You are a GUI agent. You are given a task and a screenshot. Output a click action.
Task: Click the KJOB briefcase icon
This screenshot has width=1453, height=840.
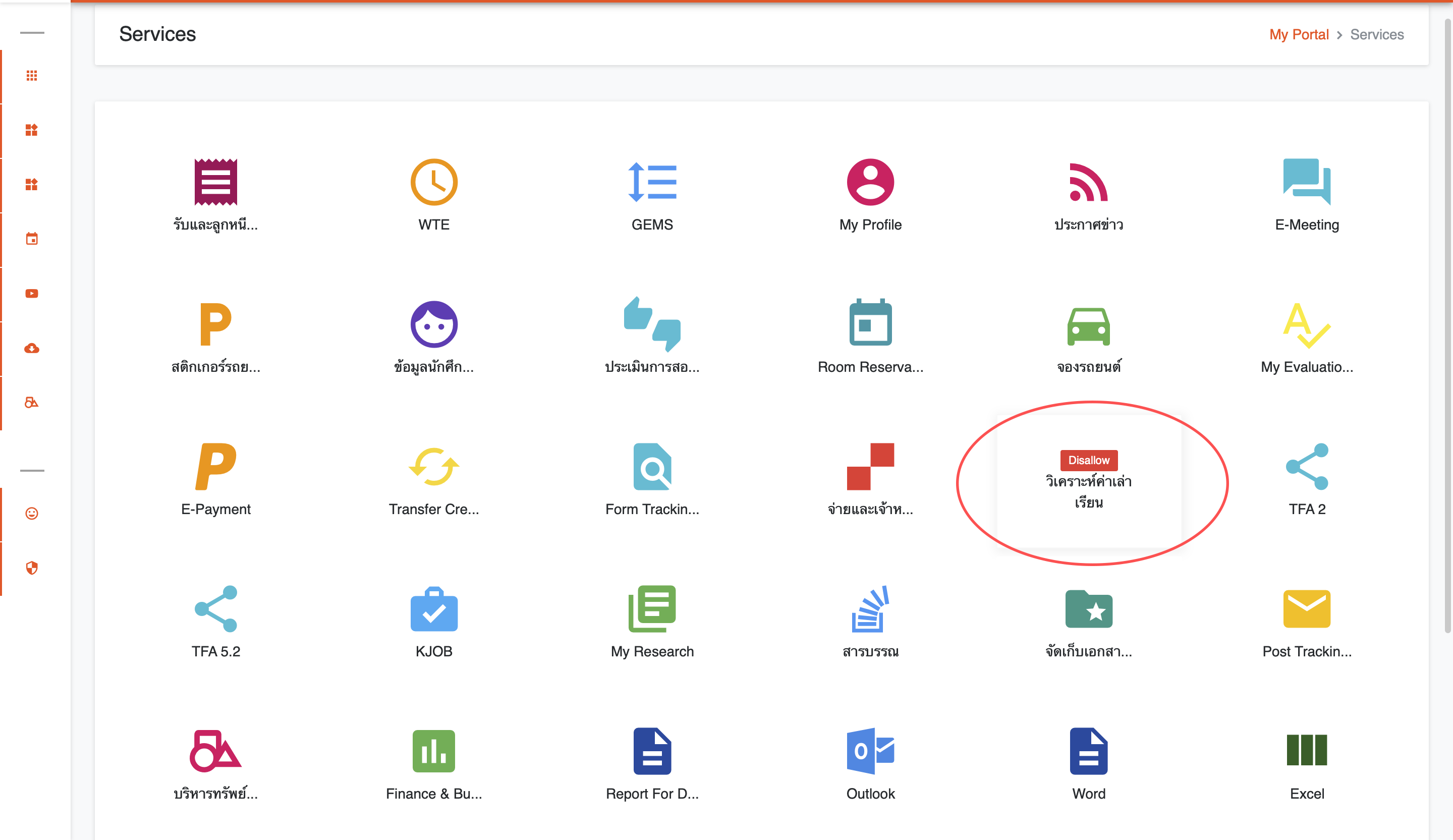(x=433, y=609)
